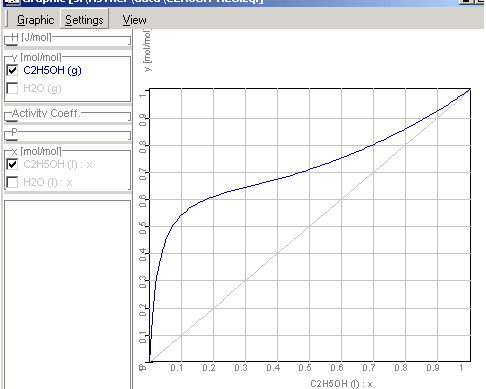Enable the H2O (g) checkbox
The image size is (486, 389).
(12, 88)
